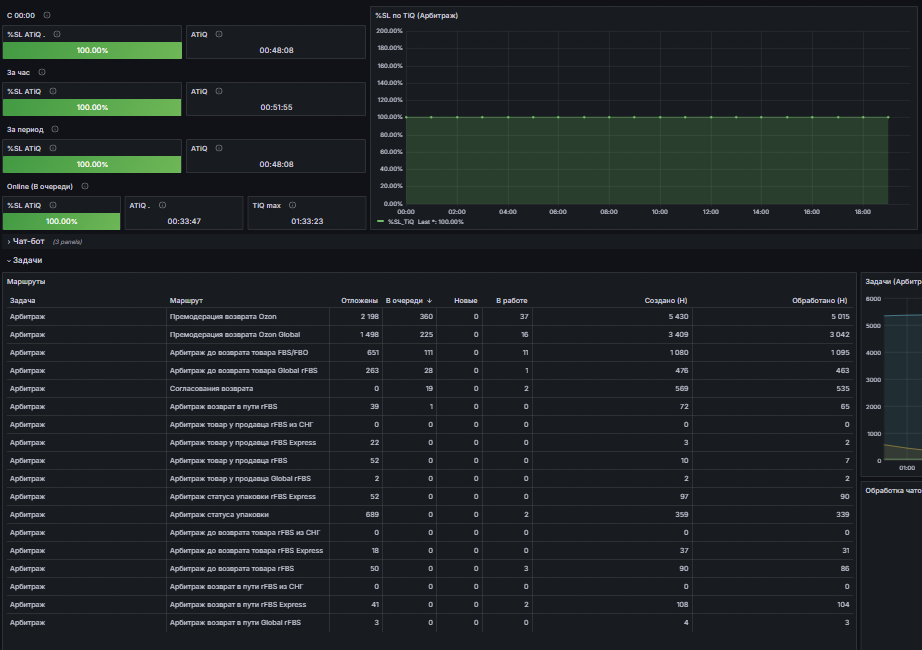
Task: Click the 100.00% gauge bar under 'Online (В очереди)'
Action: coord(62,222)
